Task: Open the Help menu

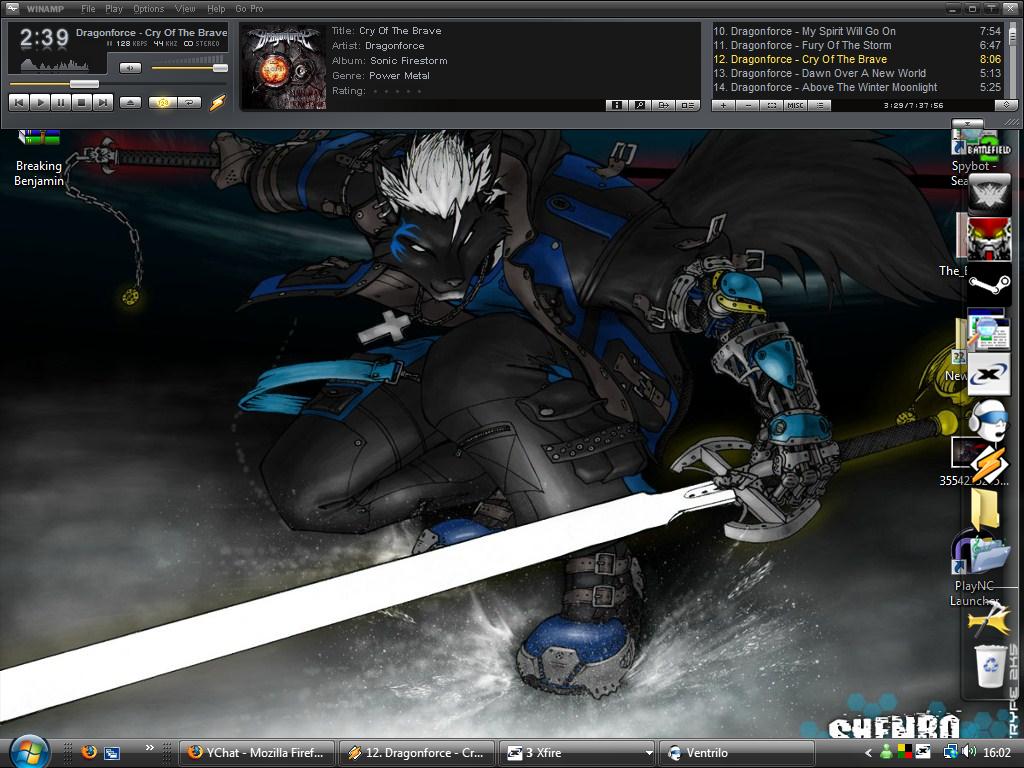Action: coord(216,8)
